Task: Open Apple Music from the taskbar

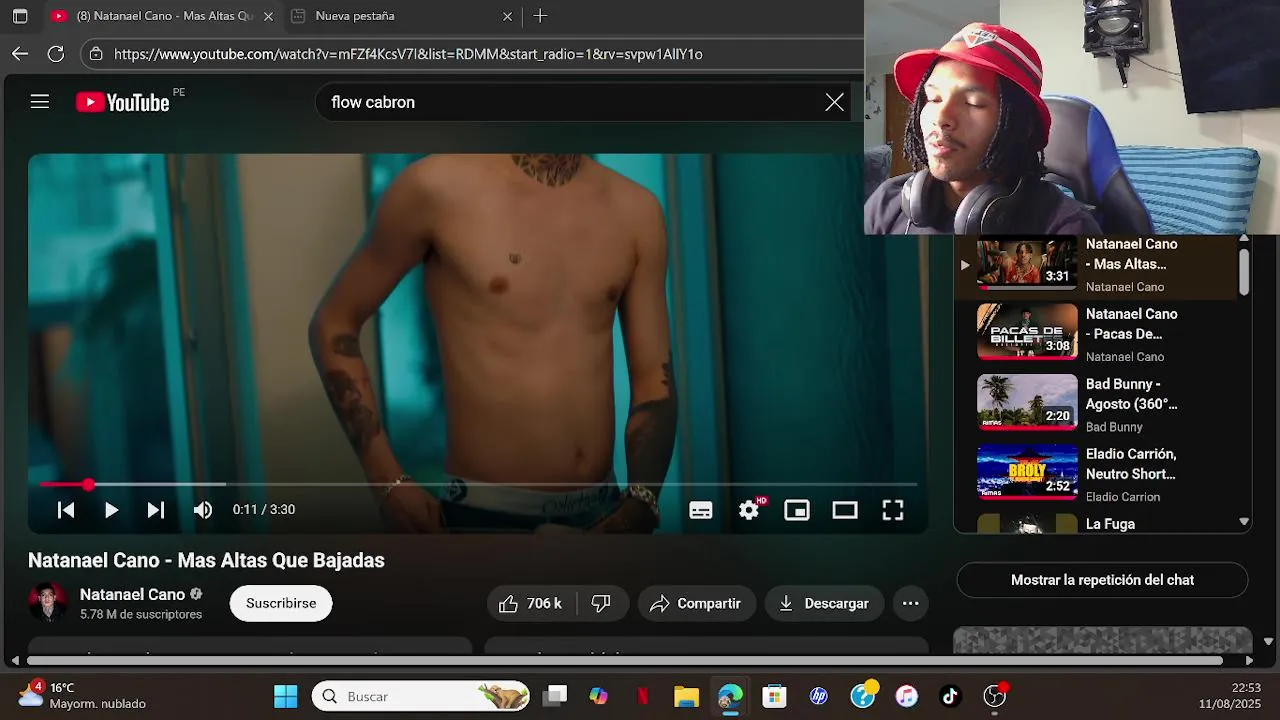Action: pyautogui.click(x=907, y=696)
